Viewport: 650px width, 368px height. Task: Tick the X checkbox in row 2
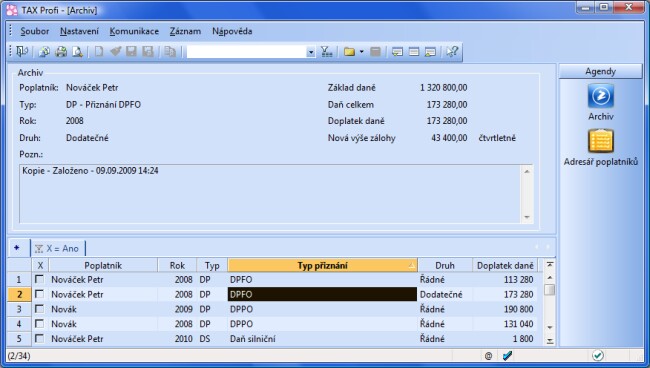pos(39,294)
